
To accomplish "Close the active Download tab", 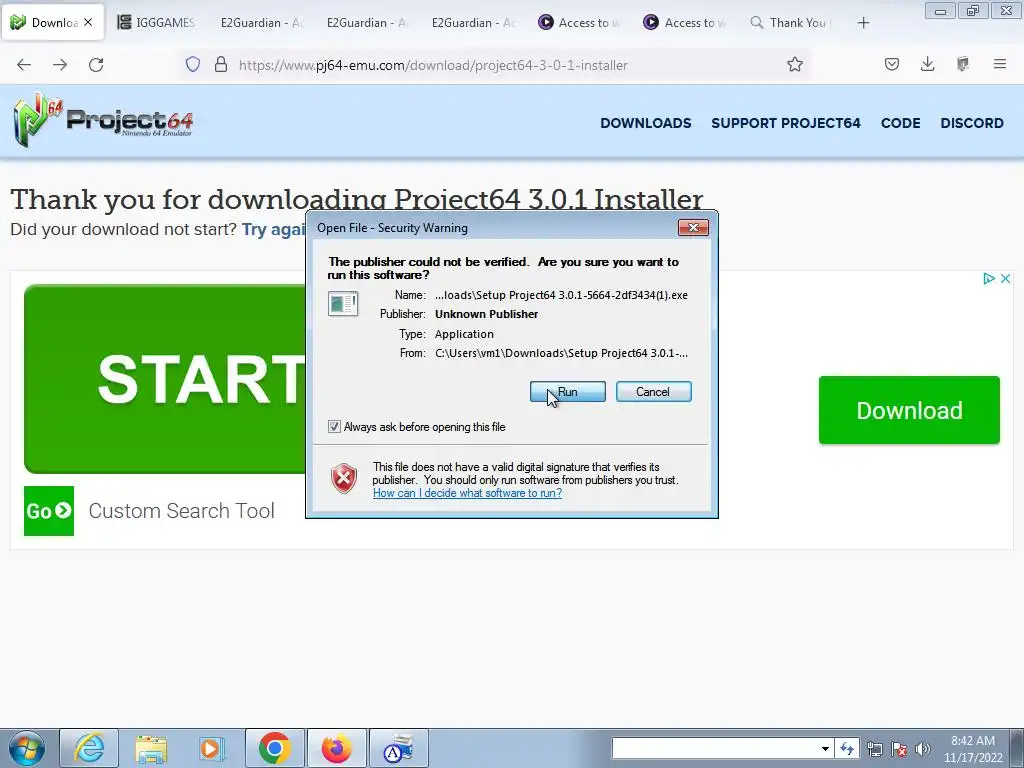I will [x=88, y=22].
